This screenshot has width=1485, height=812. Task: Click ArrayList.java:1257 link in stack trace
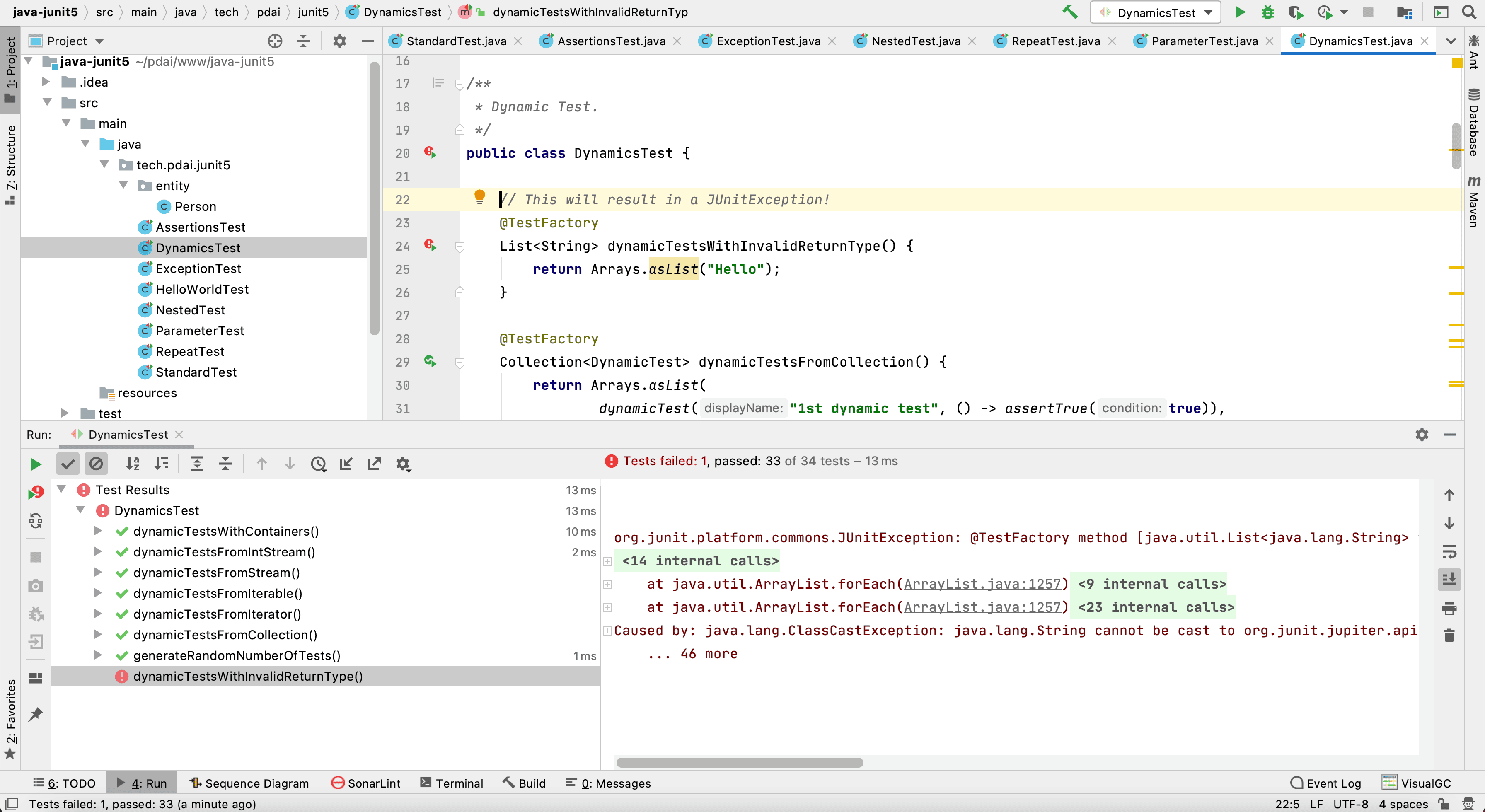click(982, 584)
